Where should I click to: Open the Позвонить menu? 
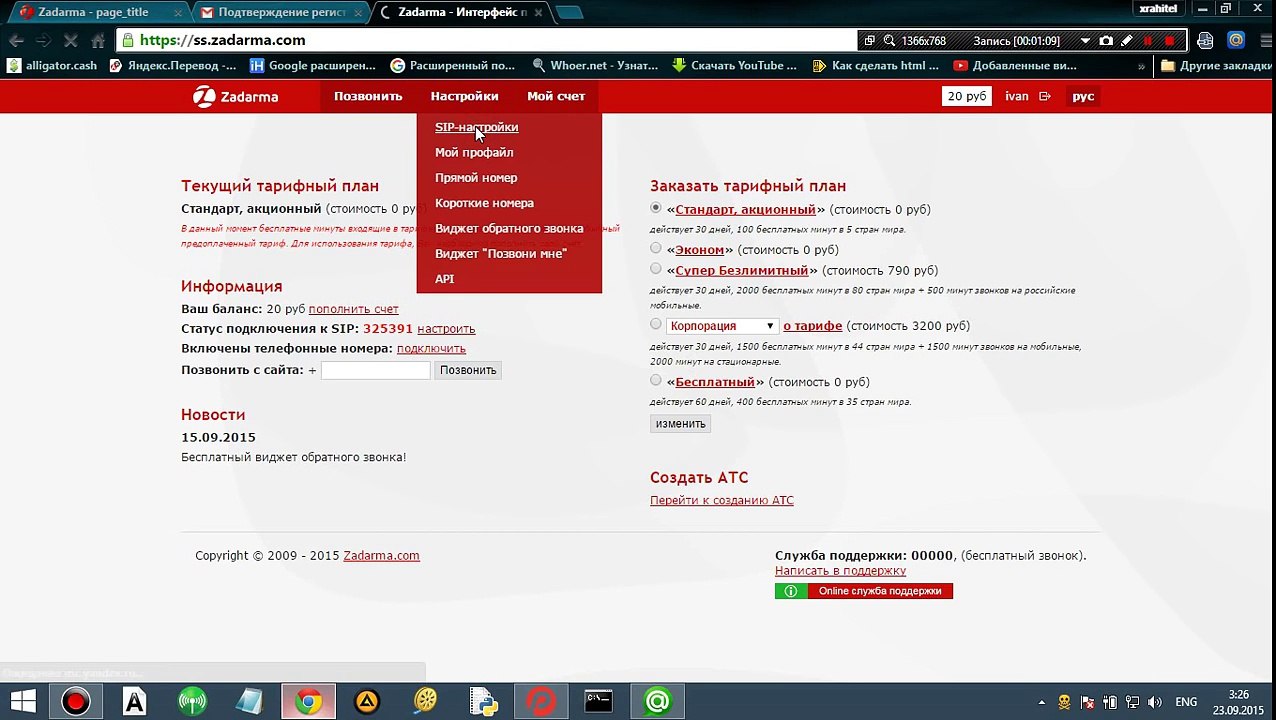[x=368, y=97]
